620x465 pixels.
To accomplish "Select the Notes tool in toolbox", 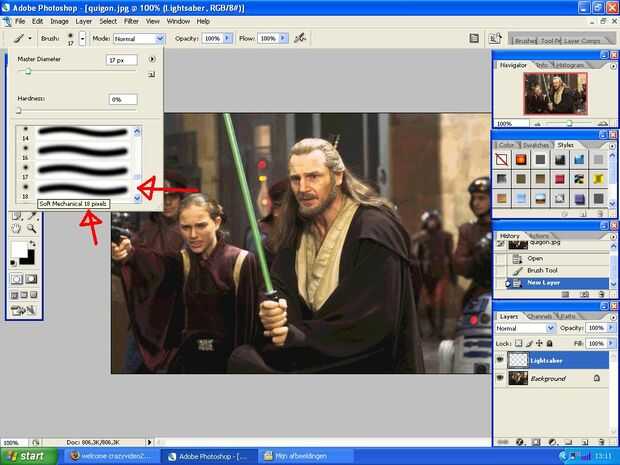I will [17, 216].
